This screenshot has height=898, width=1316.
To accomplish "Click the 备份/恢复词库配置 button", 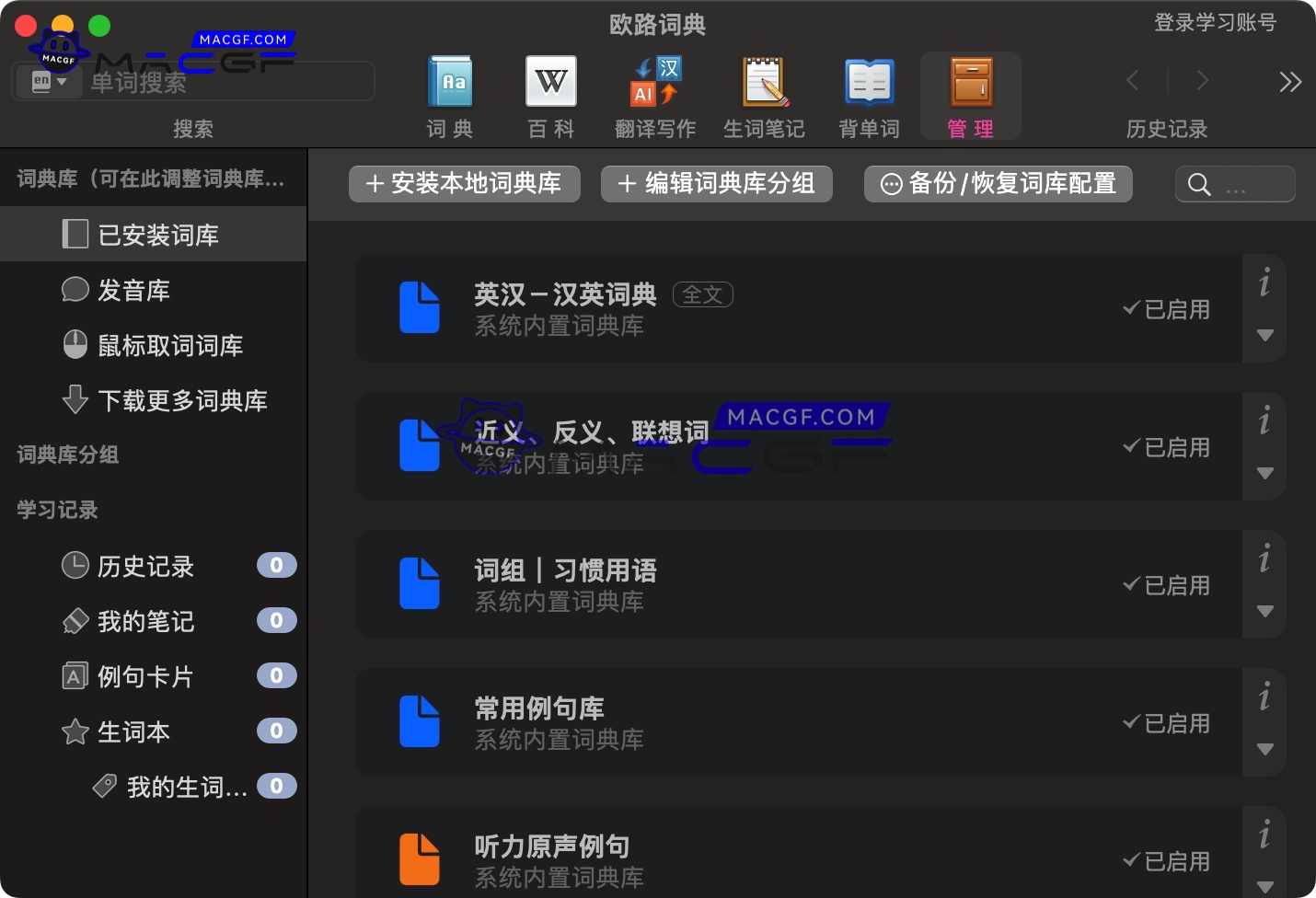I will coord(998,184).
